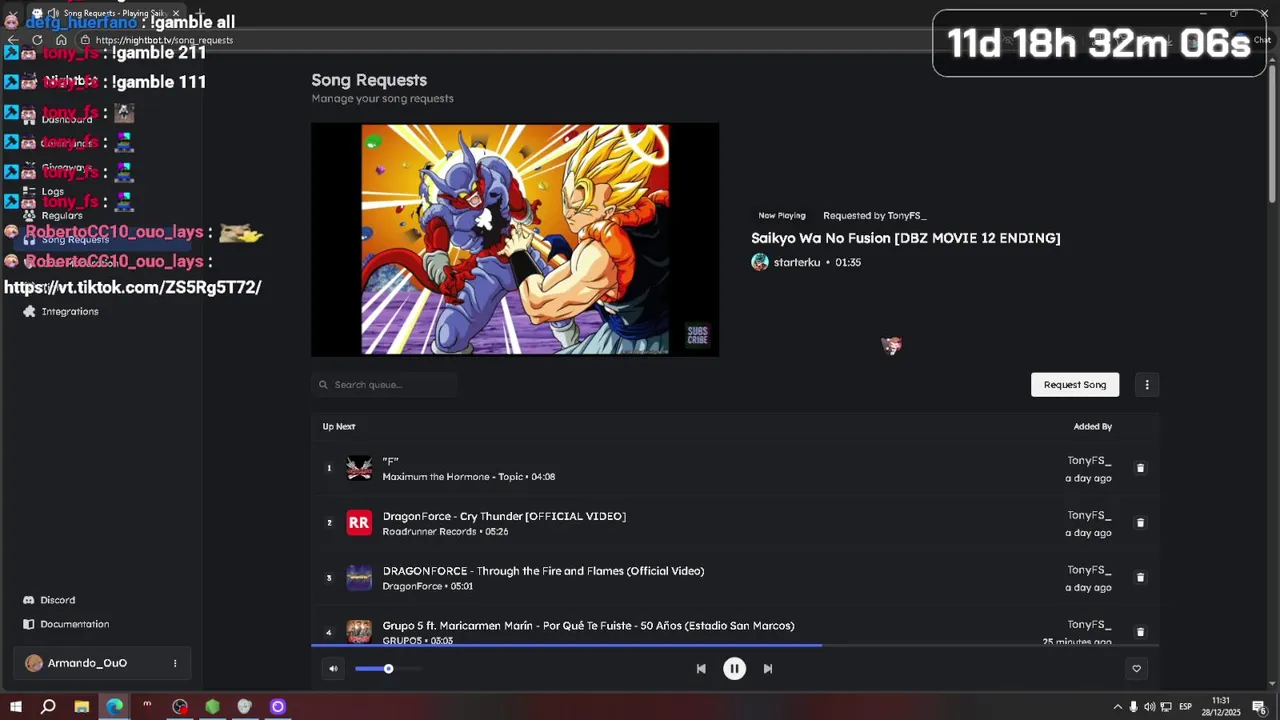Image resolution: width=1280 pixels, height=720 pixels.
Task: Go back to previous song
Action: click(701, 669)
